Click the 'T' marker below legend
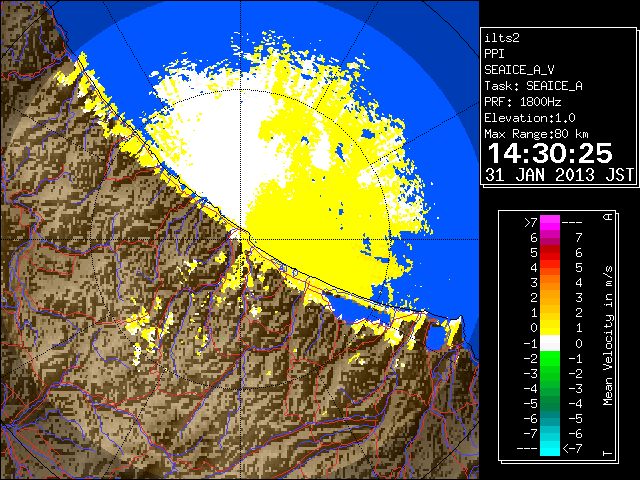Image resolution: width=640 pixels, height=480 pixels. pos(608,453)
